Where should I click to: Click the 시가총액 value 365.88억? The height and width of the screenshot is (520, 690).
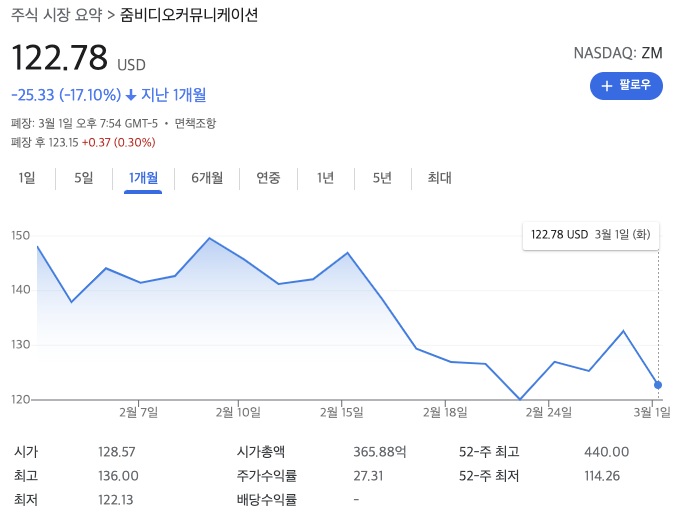click(380, 452)
